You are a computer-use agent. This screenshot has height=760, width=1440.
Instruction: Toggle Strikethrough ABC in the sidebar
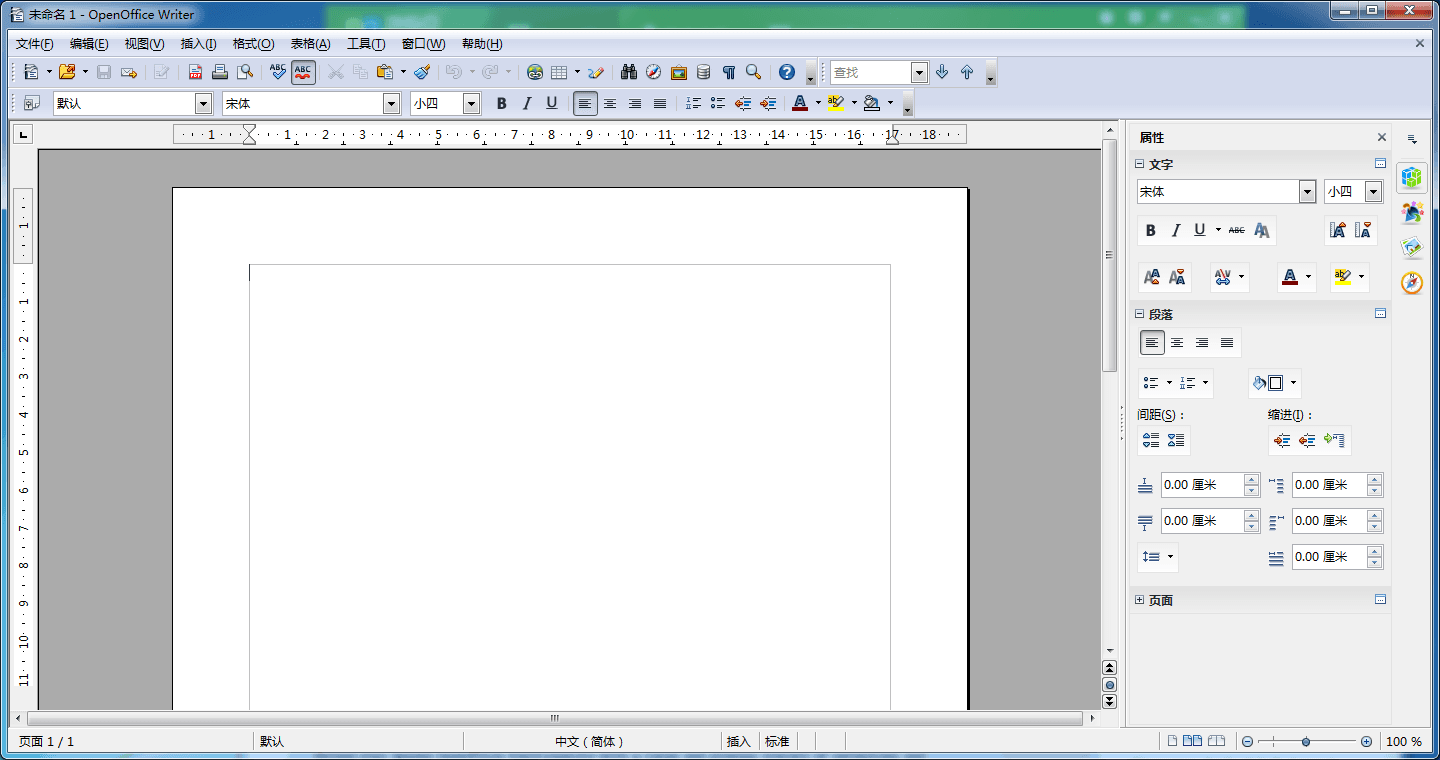1237,231
